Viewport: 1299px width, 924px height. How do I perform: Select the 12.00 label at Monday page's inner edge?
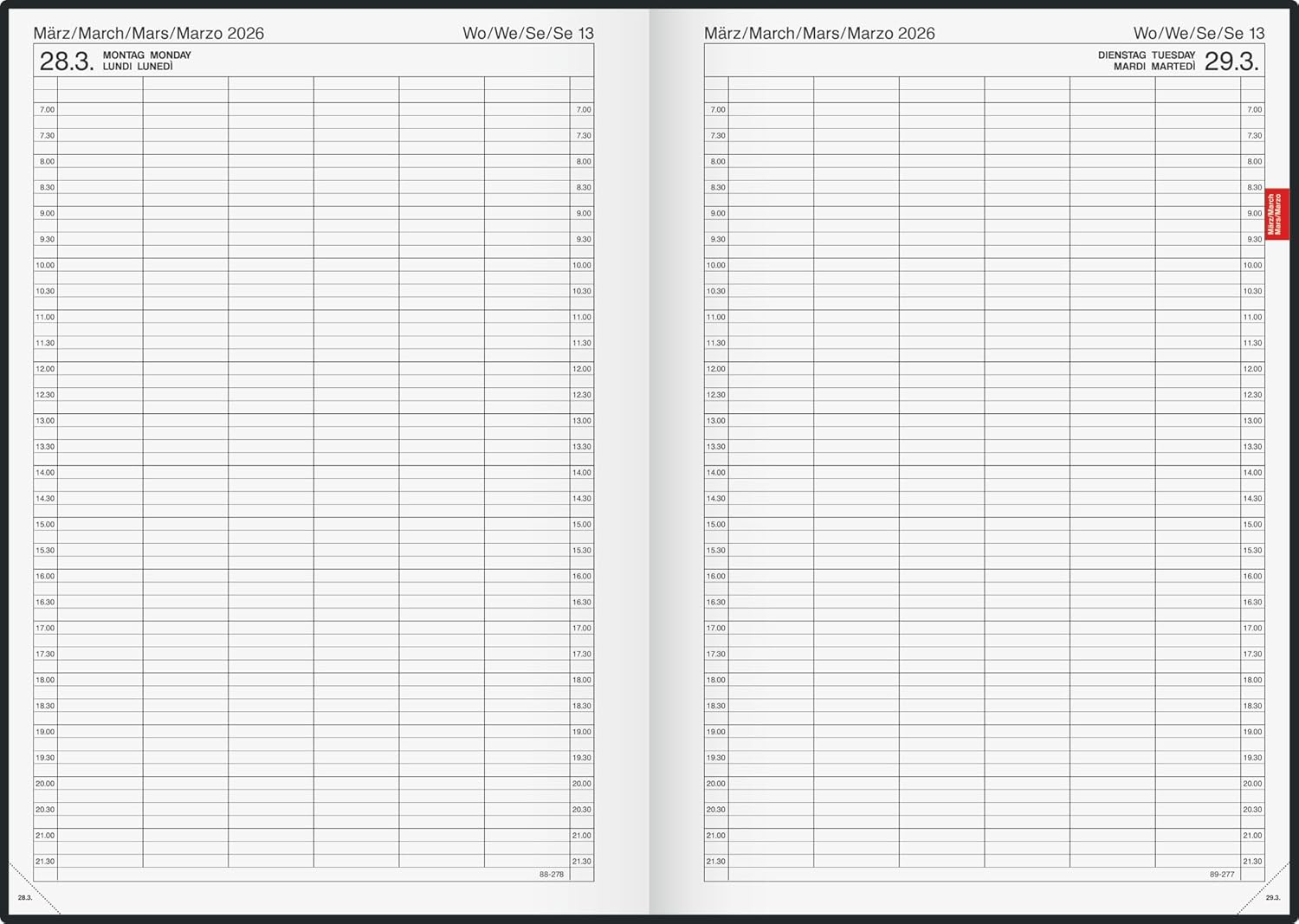coord(581,369)
